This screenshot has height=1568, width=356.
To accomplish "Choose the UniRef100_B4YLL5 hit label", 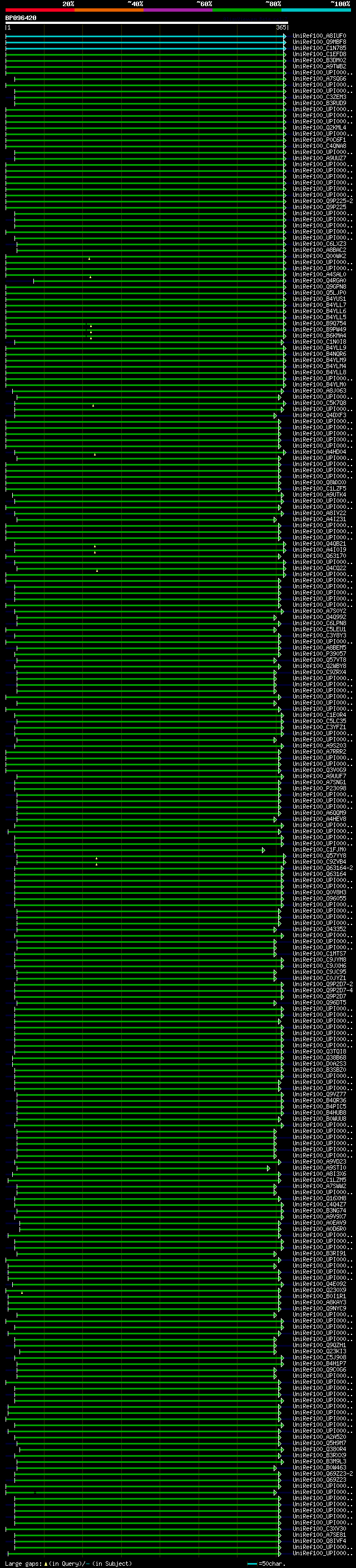I will (319, 317).
